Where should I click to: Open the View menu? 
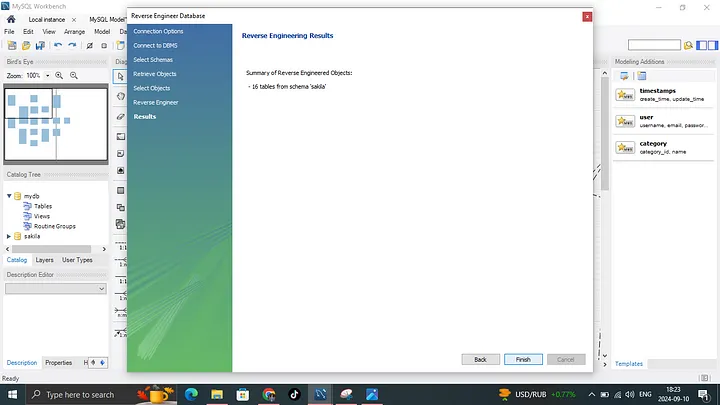click(49, 32)
